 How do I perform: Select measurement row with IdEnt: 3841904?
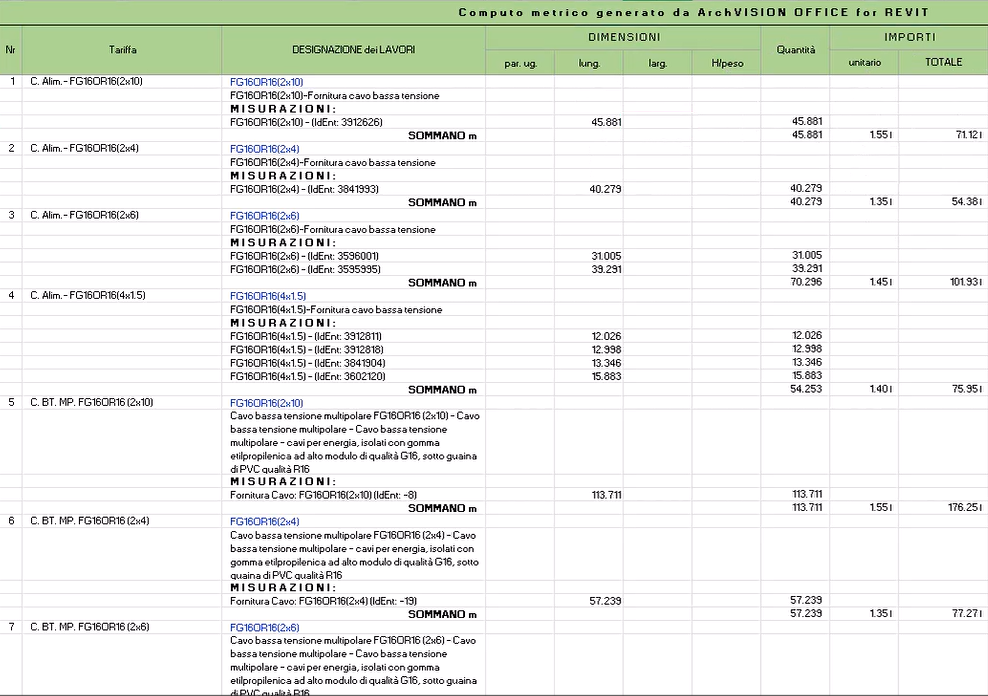pos(307,363)
